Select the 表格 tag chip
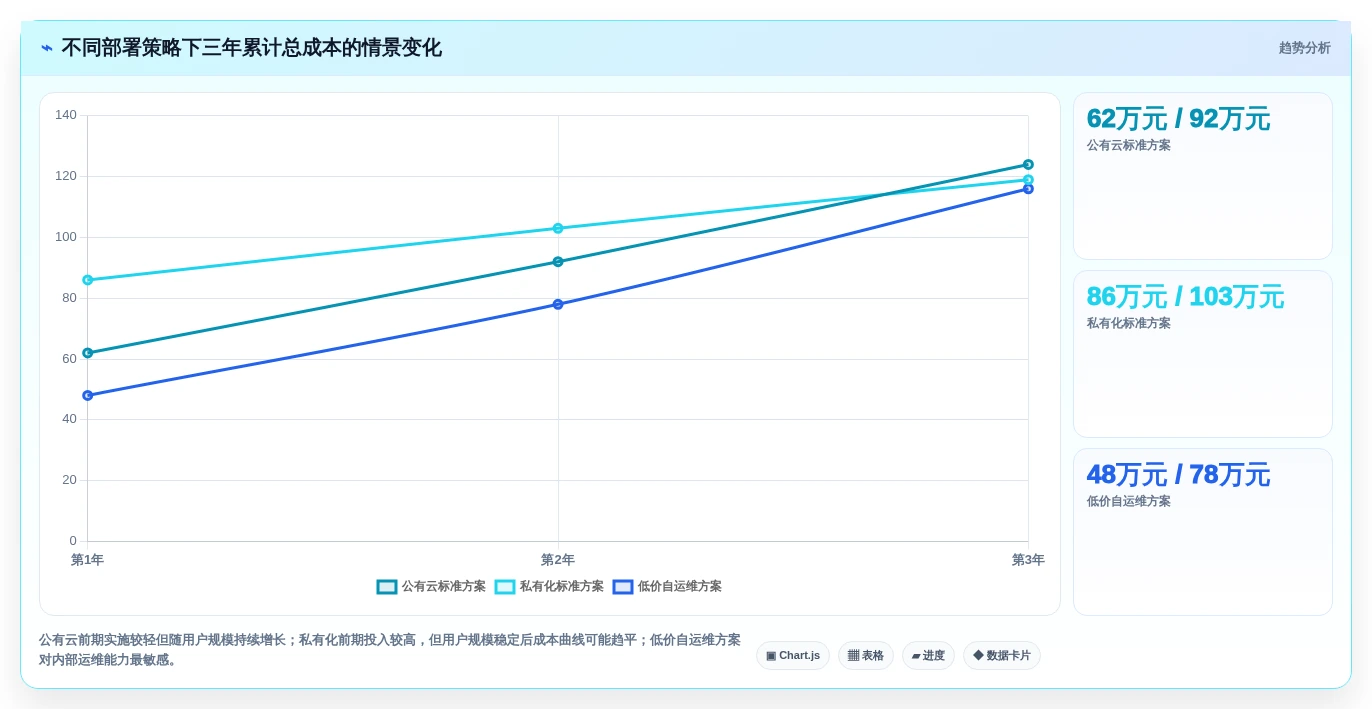 (x=866, y=656)
